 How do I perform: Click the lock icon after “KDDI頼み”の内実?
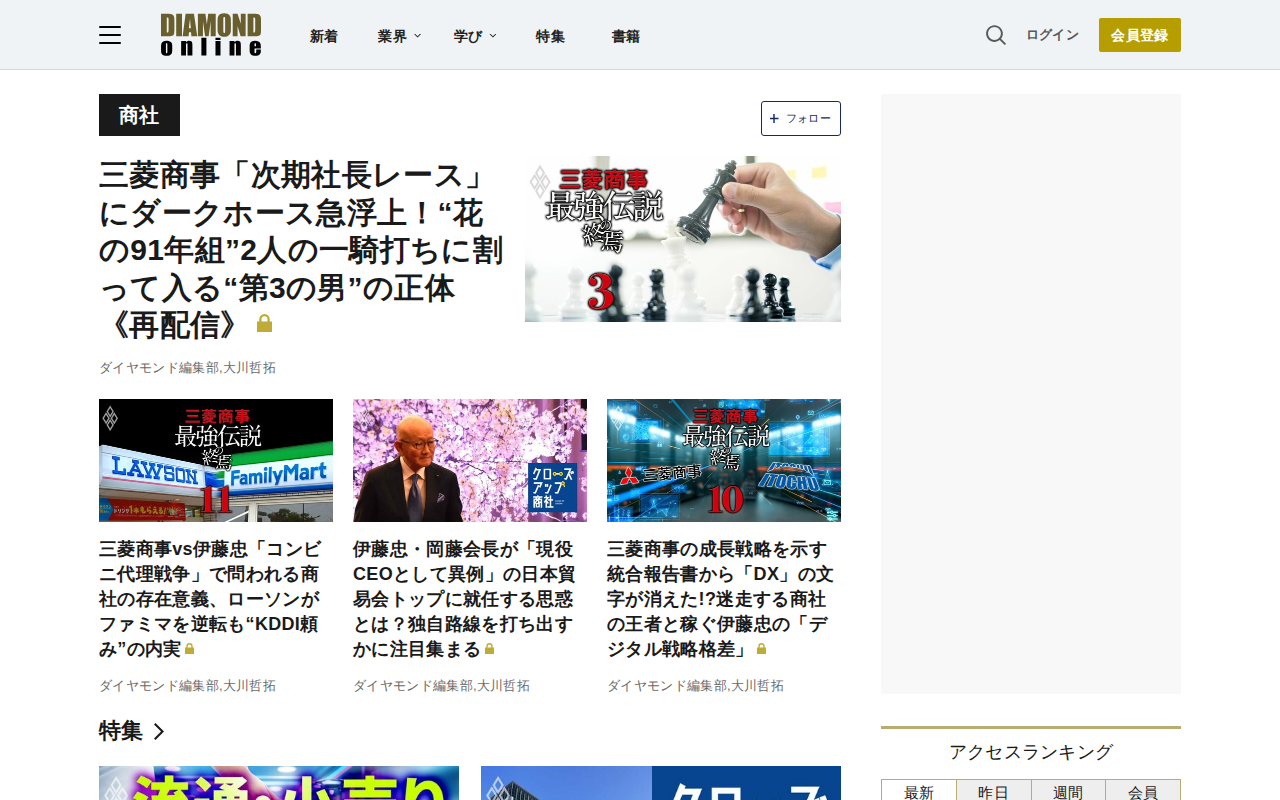point(190,649)
